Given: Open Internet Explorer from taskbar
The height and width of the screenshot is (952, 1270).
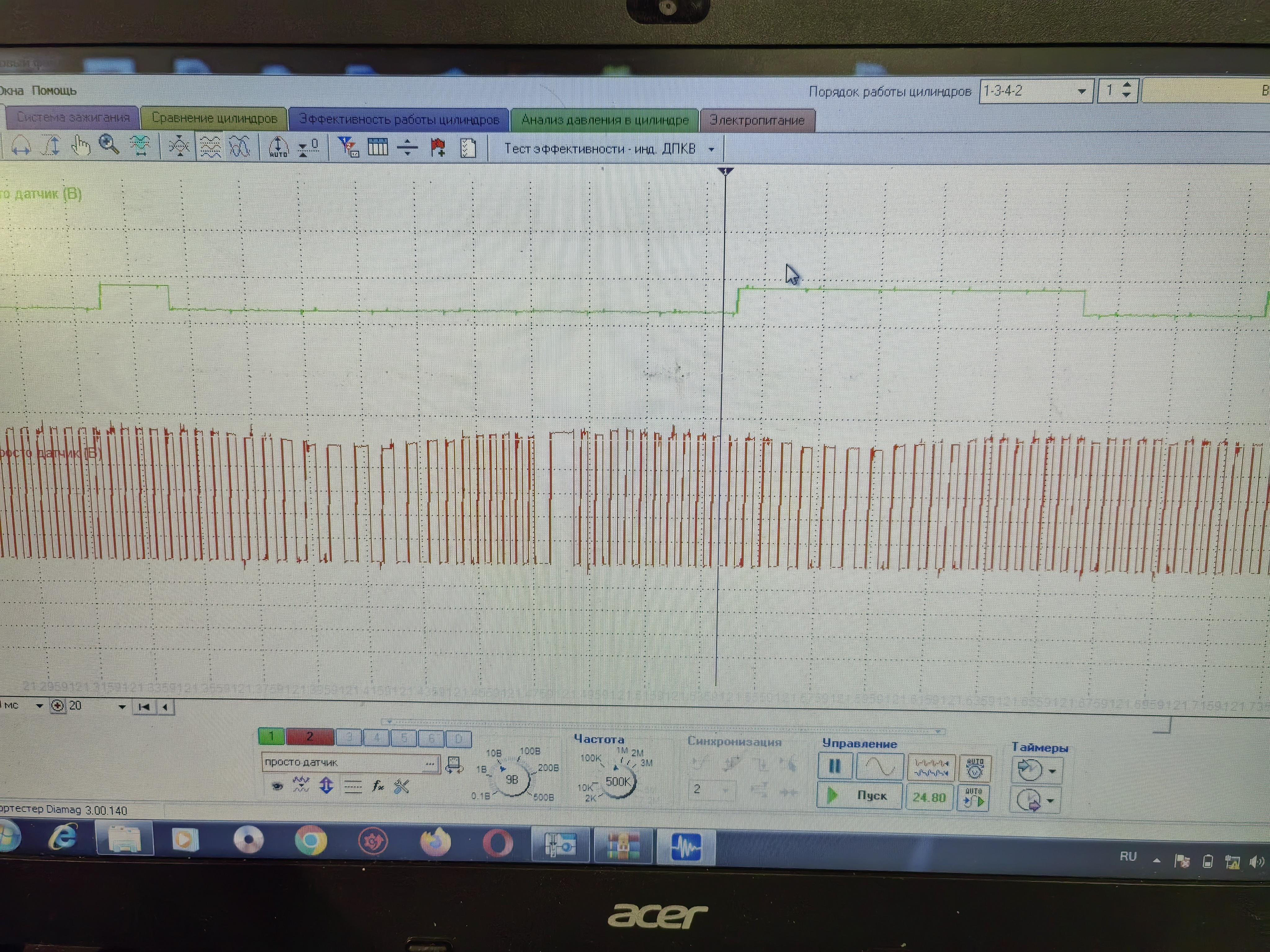Looking at the screenshot, I should coord(63,837).
